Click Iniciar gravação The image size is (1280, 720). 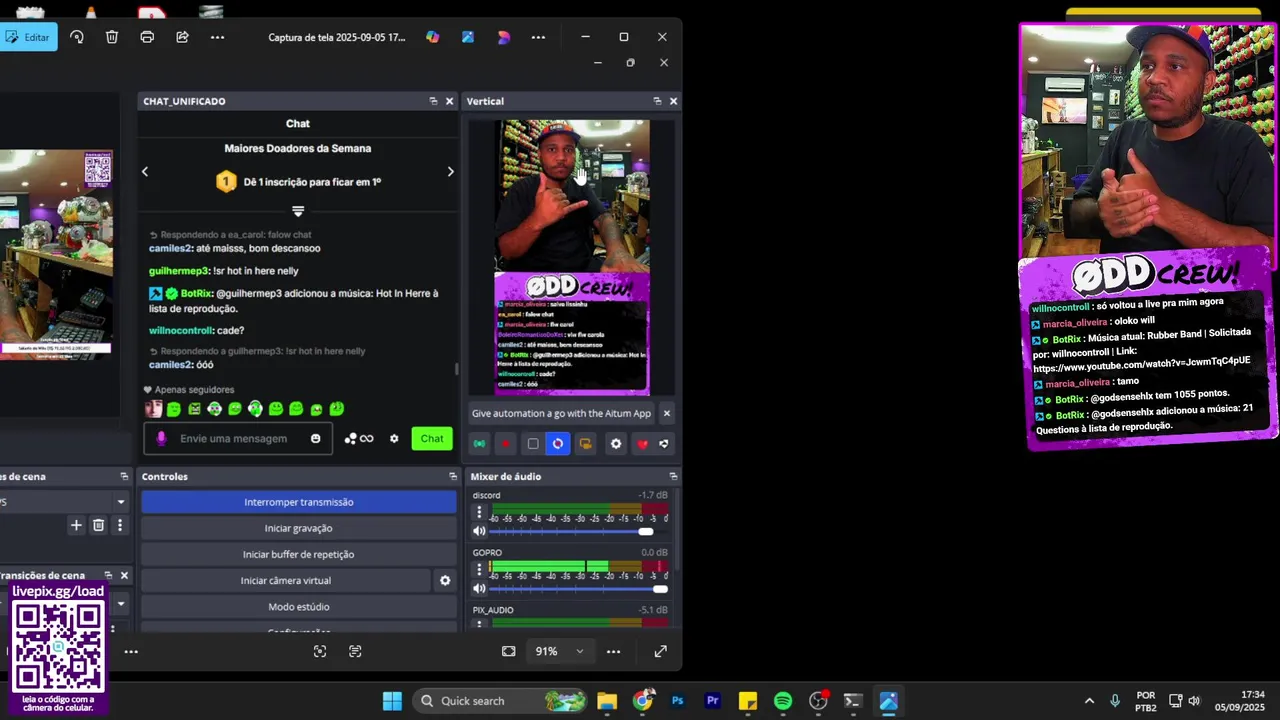[x=299, y=528]
